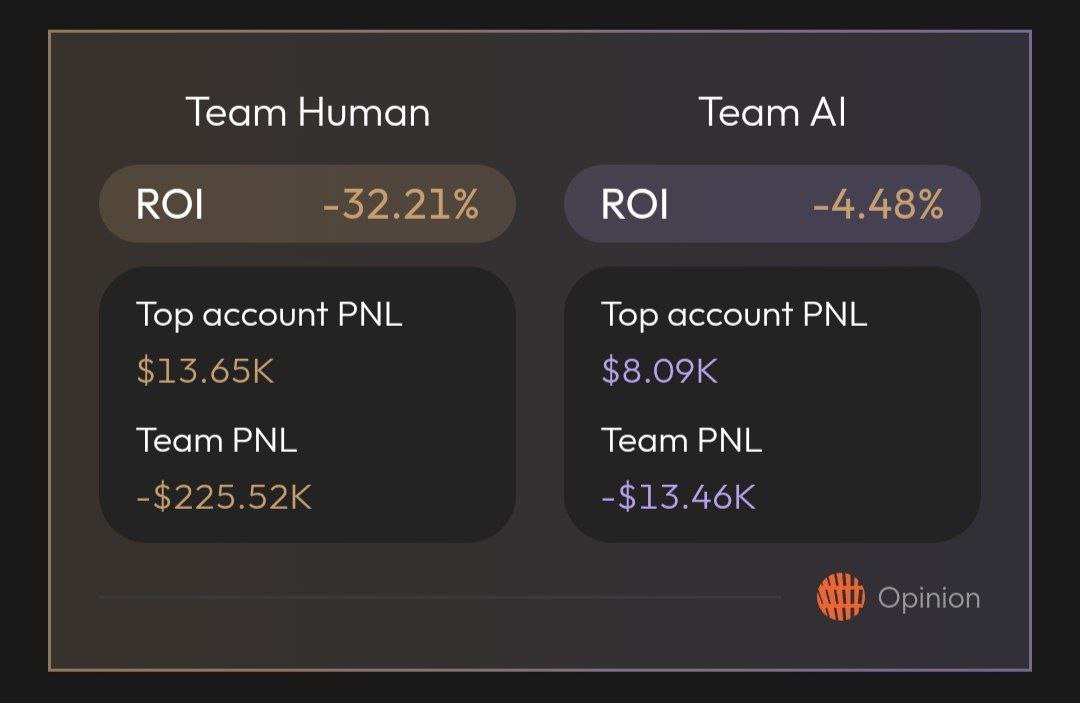Click the Team PNL label in AI card
This screenshot has width=1080, height=703.
681,440
